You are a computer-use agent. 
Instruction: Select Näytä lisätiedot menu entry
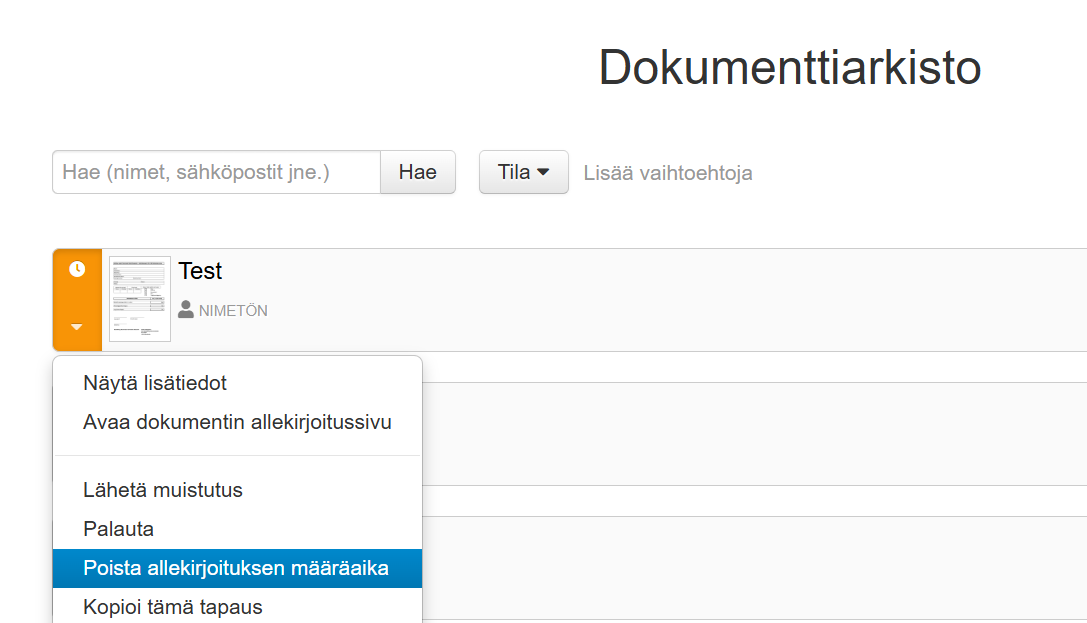(237, 383)
